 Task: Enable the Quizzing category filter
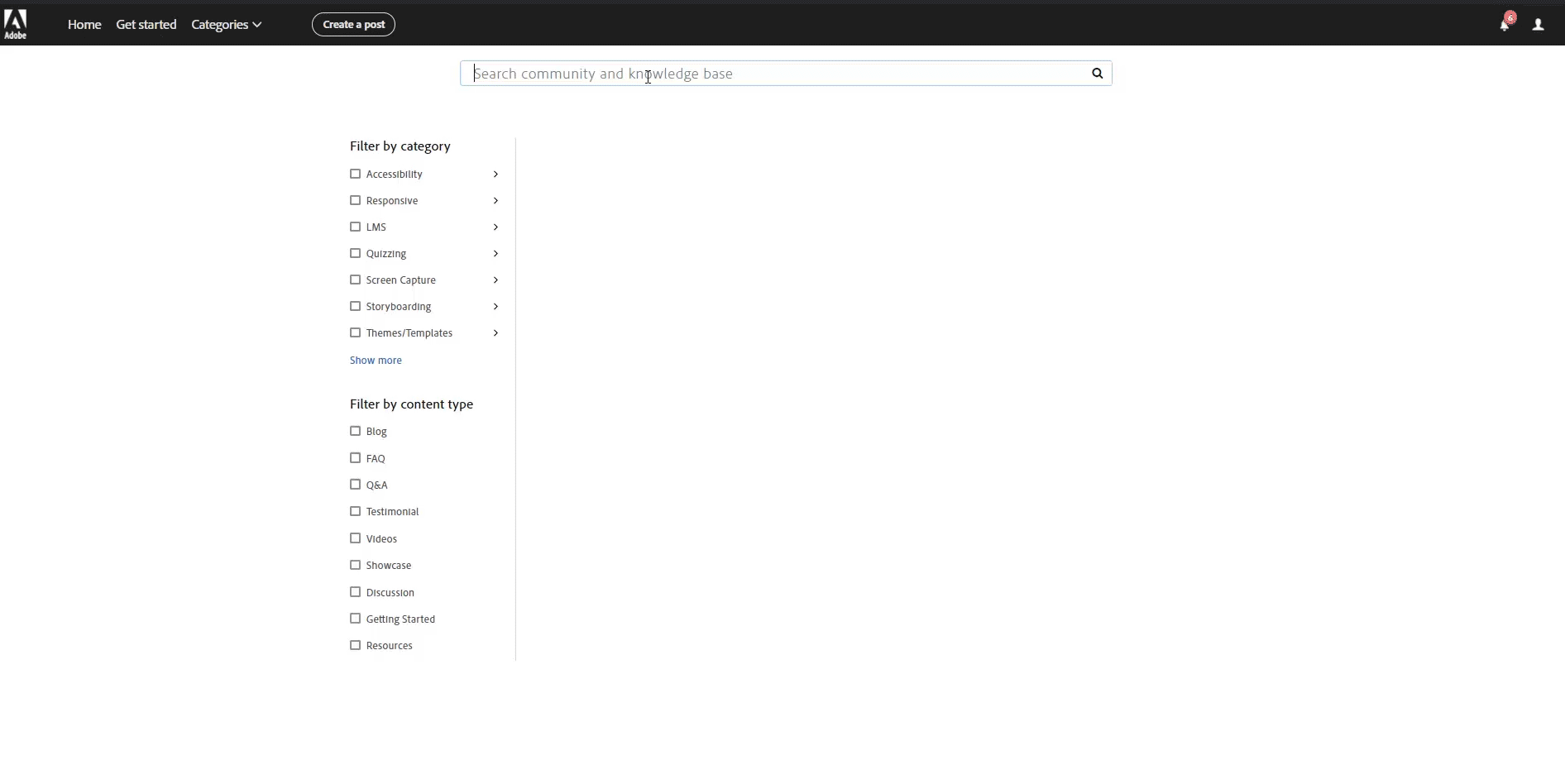point(356,253)
